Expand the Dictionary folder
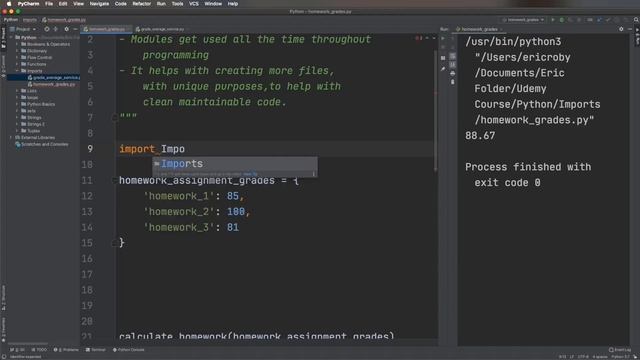This screenshot has width=640, height=360. (17, 51)
